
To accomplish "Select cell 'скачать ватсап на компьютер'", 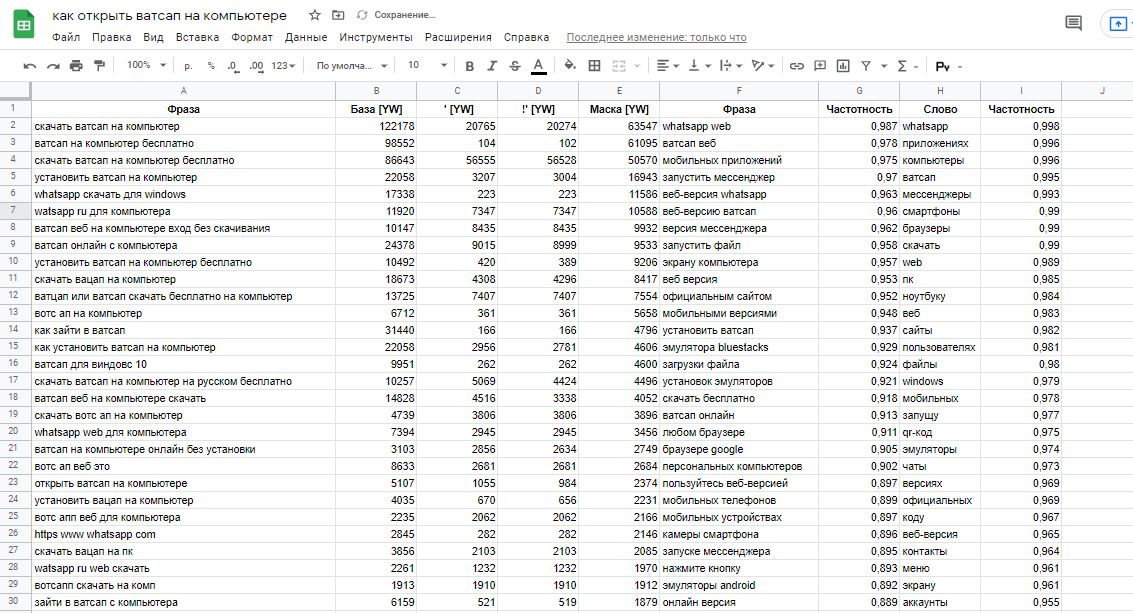I will 184,127.
